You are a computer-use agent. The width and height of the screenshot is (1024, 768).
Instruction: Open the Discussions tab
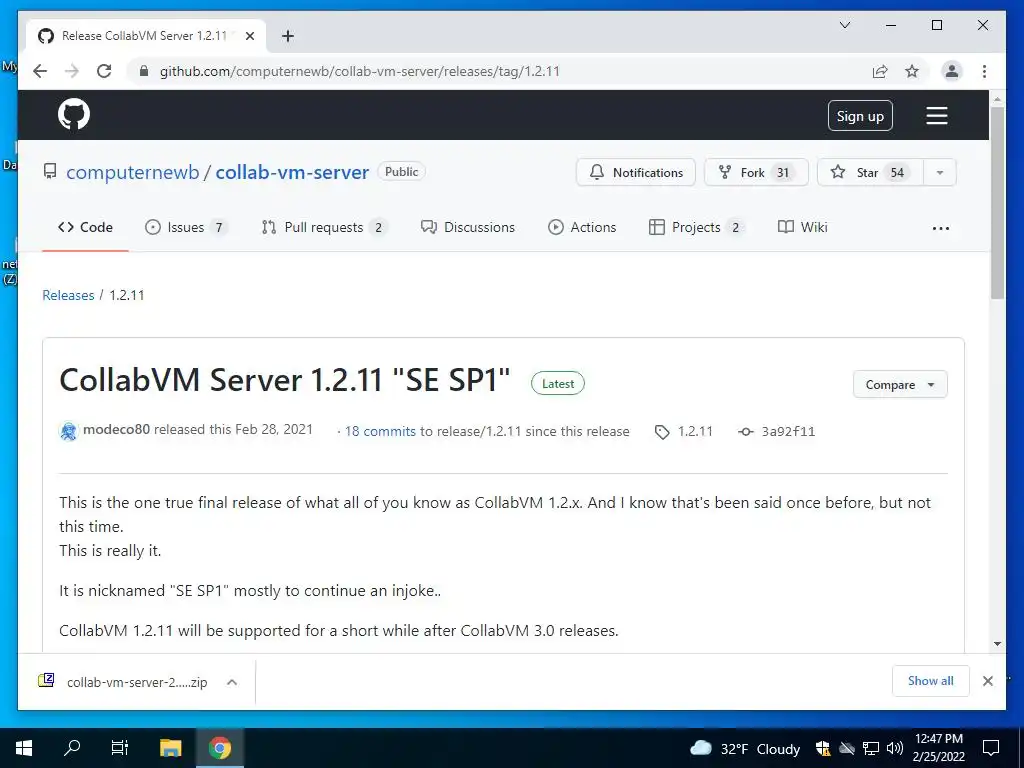pos(468,227)
